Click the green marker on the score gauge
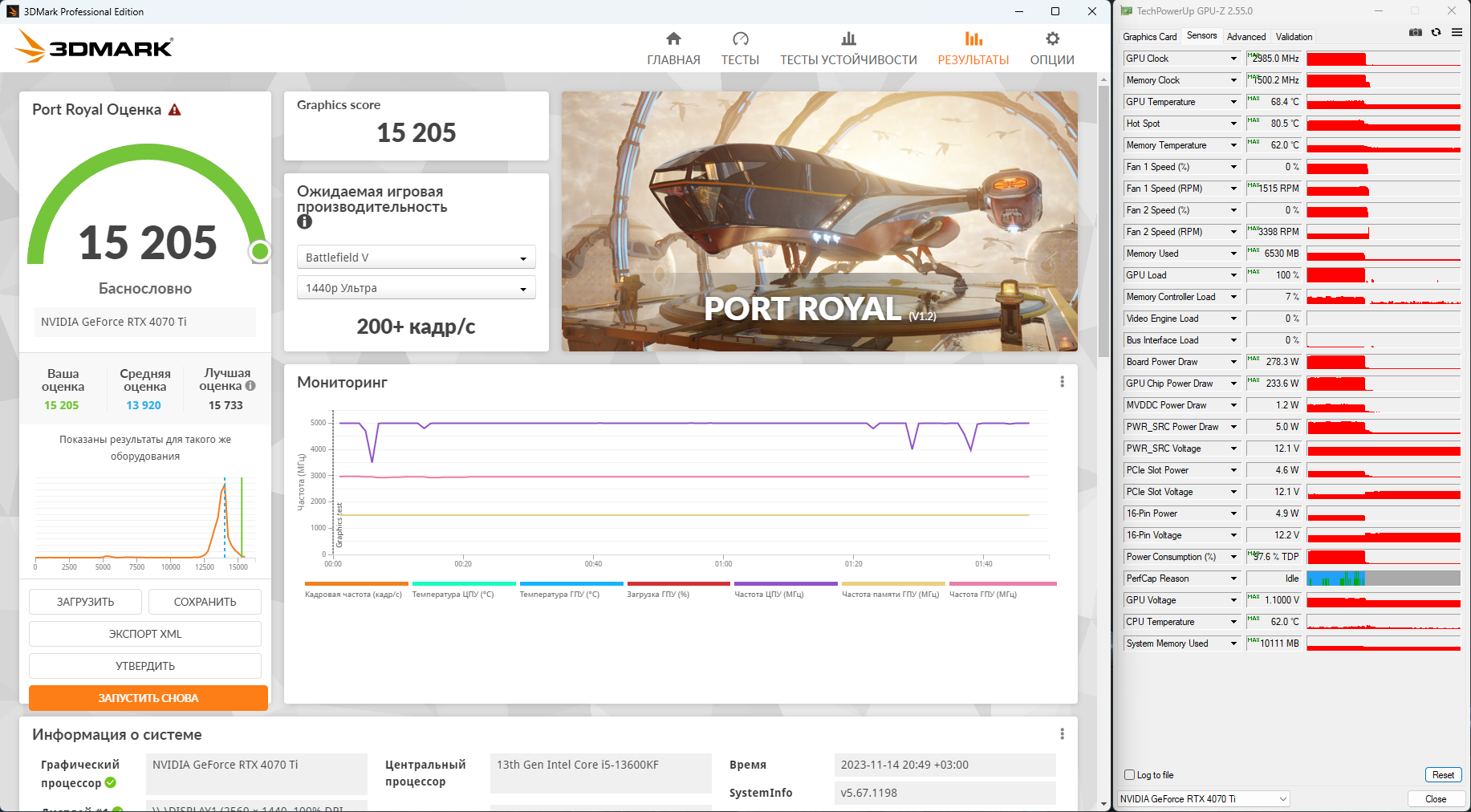This screenshot has height=812, width=1471. pos(259,252)
